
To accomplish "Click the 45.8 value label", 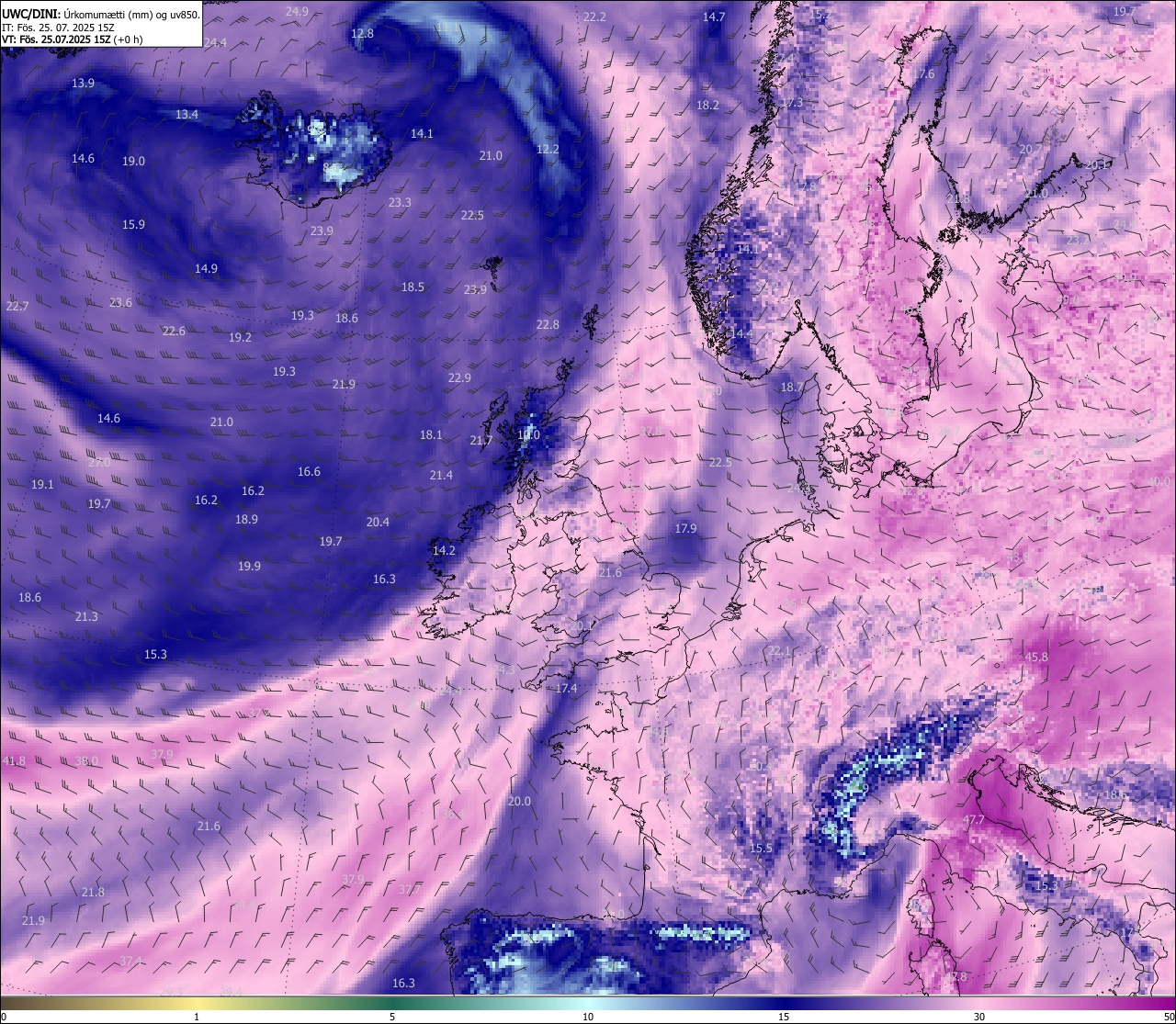I will click(1036, 657).
